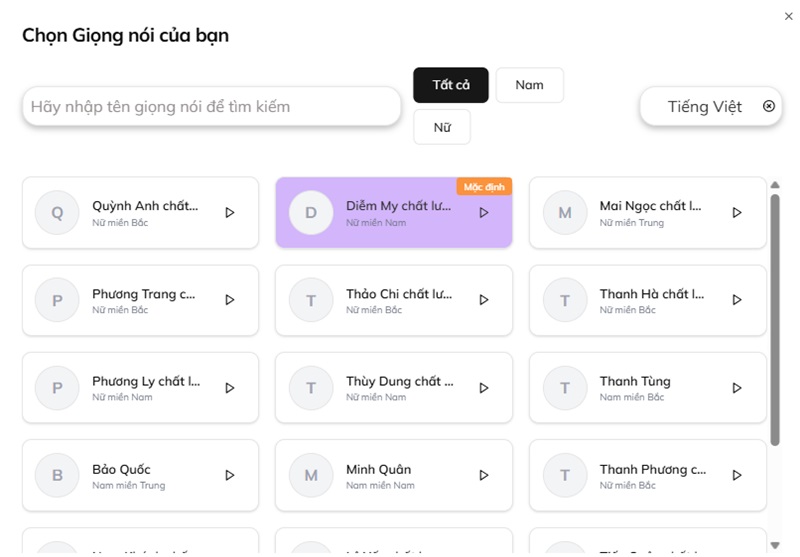Click the T avatar of Thanh Tùng
This screenshot has width=800, height=557.
tap(565, 388)
